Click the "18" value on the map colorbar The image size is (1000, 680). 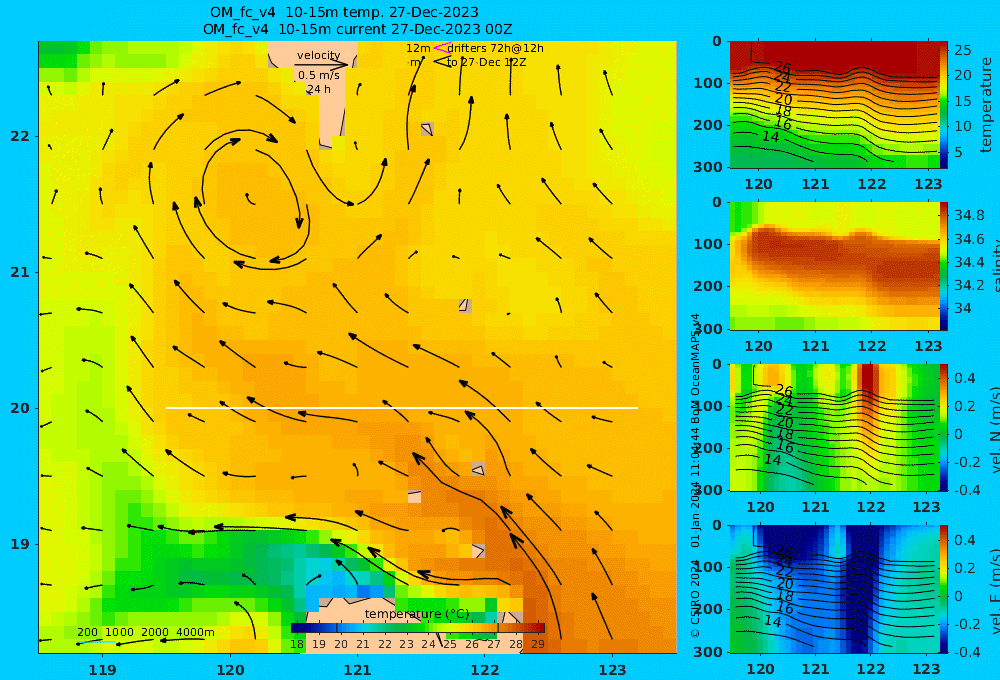point(297,644)
